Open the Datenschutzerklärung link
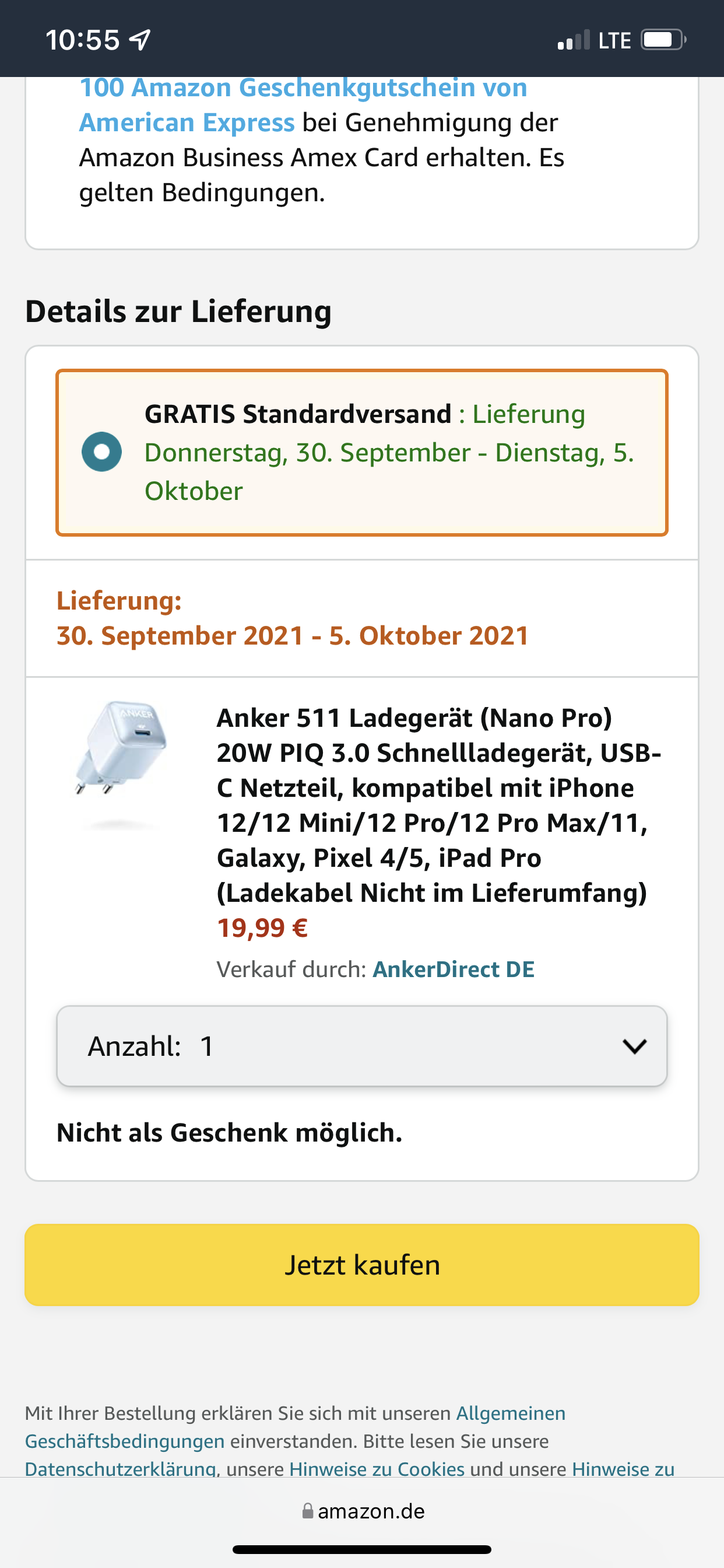724x1568 pixels. point(121,1468)
